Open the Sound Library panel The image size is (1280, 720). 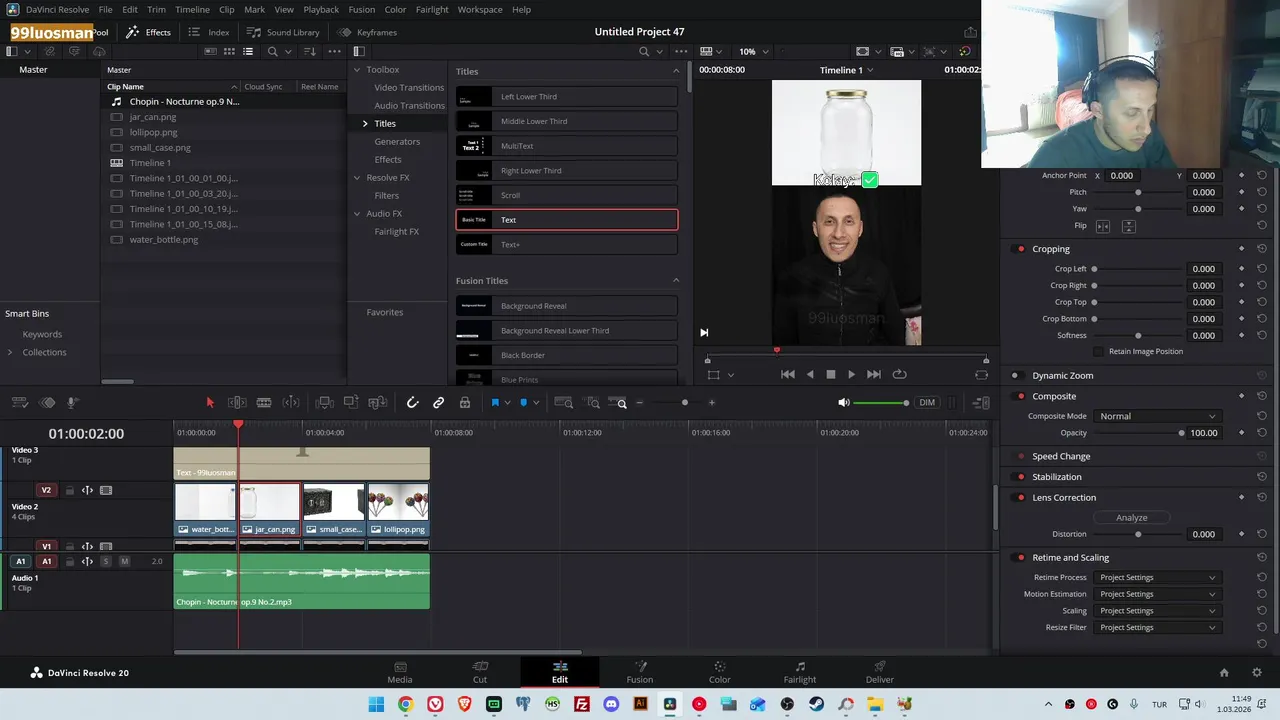pyautogui.click(x=283, y=32)
